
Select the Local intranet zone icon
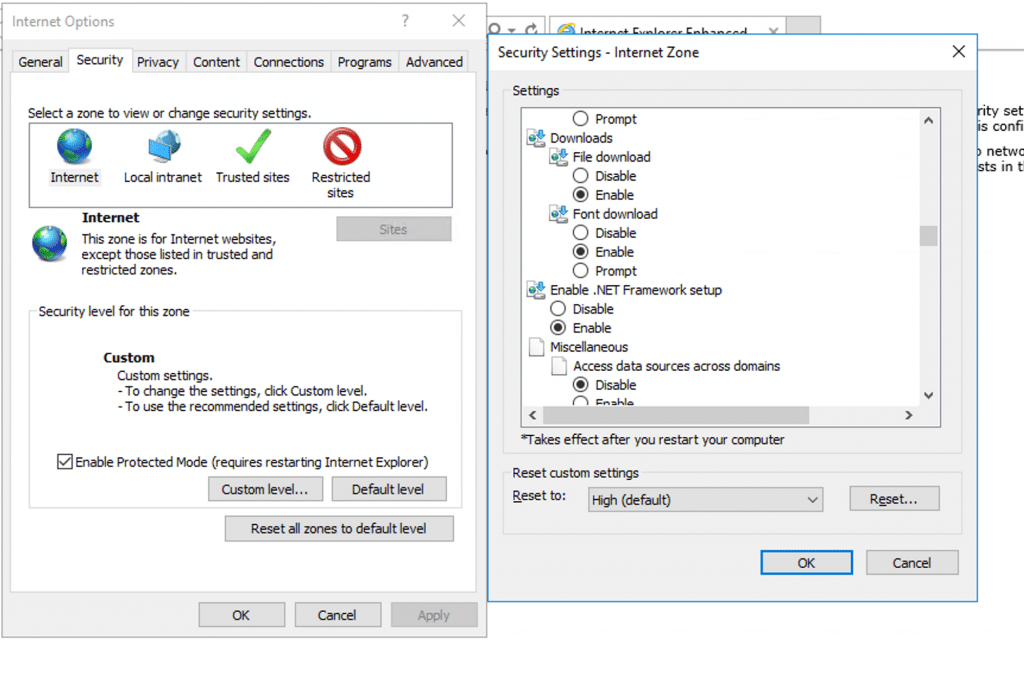tap(162, 146)
